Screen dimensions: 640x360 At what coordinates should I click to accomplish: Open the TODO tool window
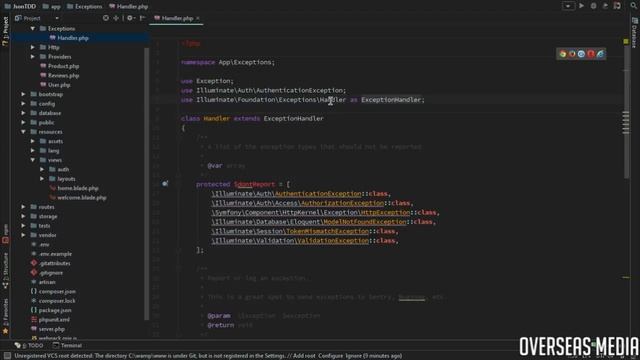click(29, 345)
